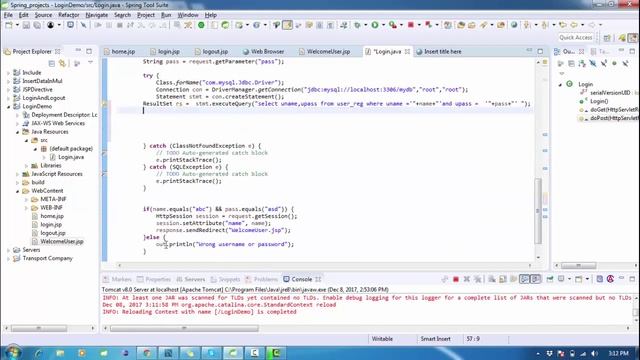Click the Console horizontal scrollbar thumb
640x360 pixels.
coord(184,328)
